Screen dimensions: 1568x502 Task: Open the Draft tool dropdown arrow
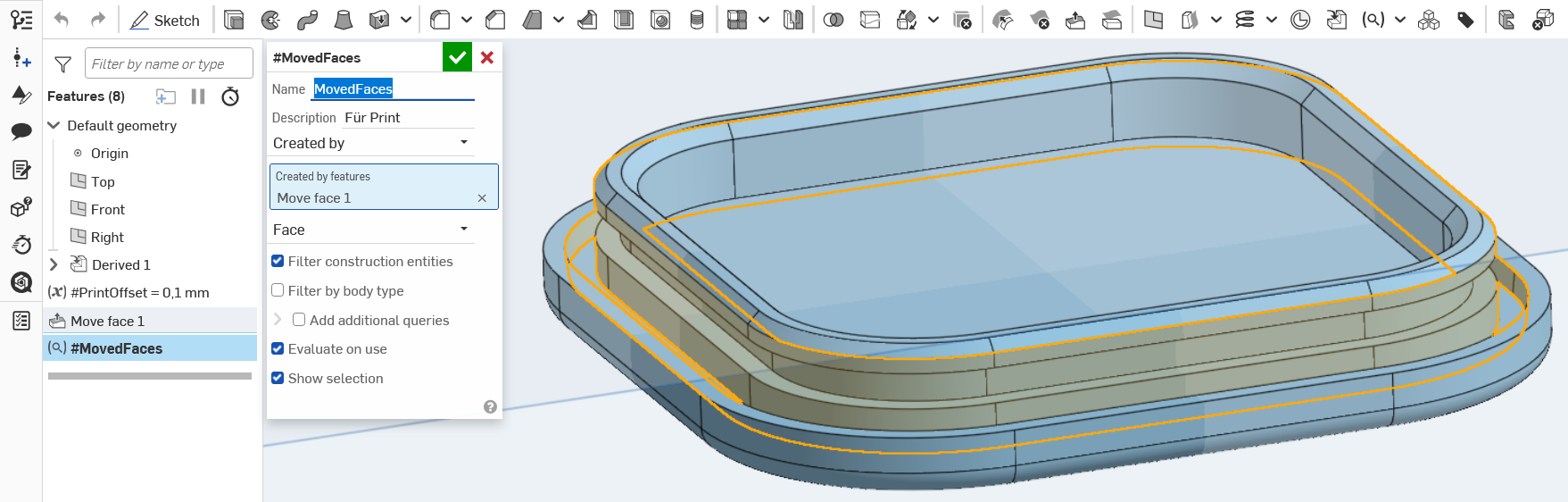[x=558, y=20]
